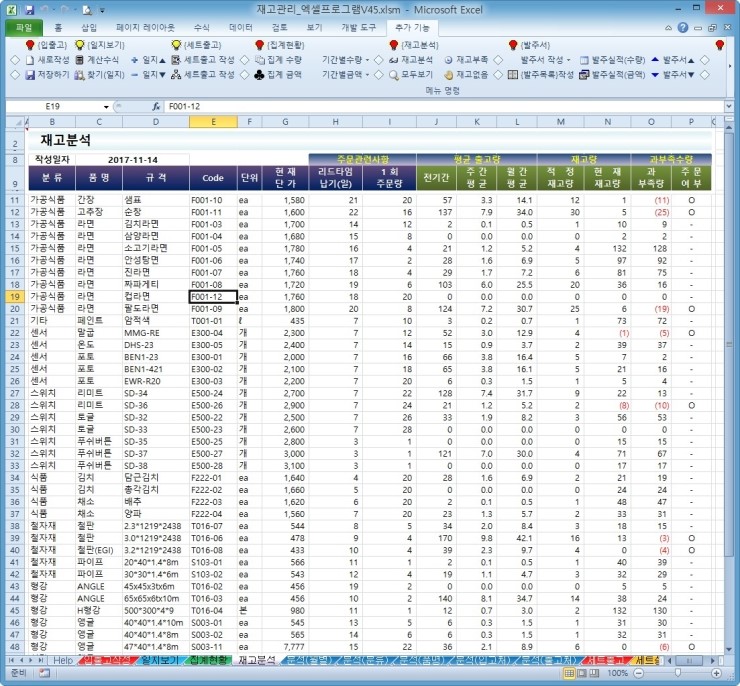The height and width of the screenshot is (686, 740).
Task: Click the 집계 수량 icon
Action: point(260,60)
